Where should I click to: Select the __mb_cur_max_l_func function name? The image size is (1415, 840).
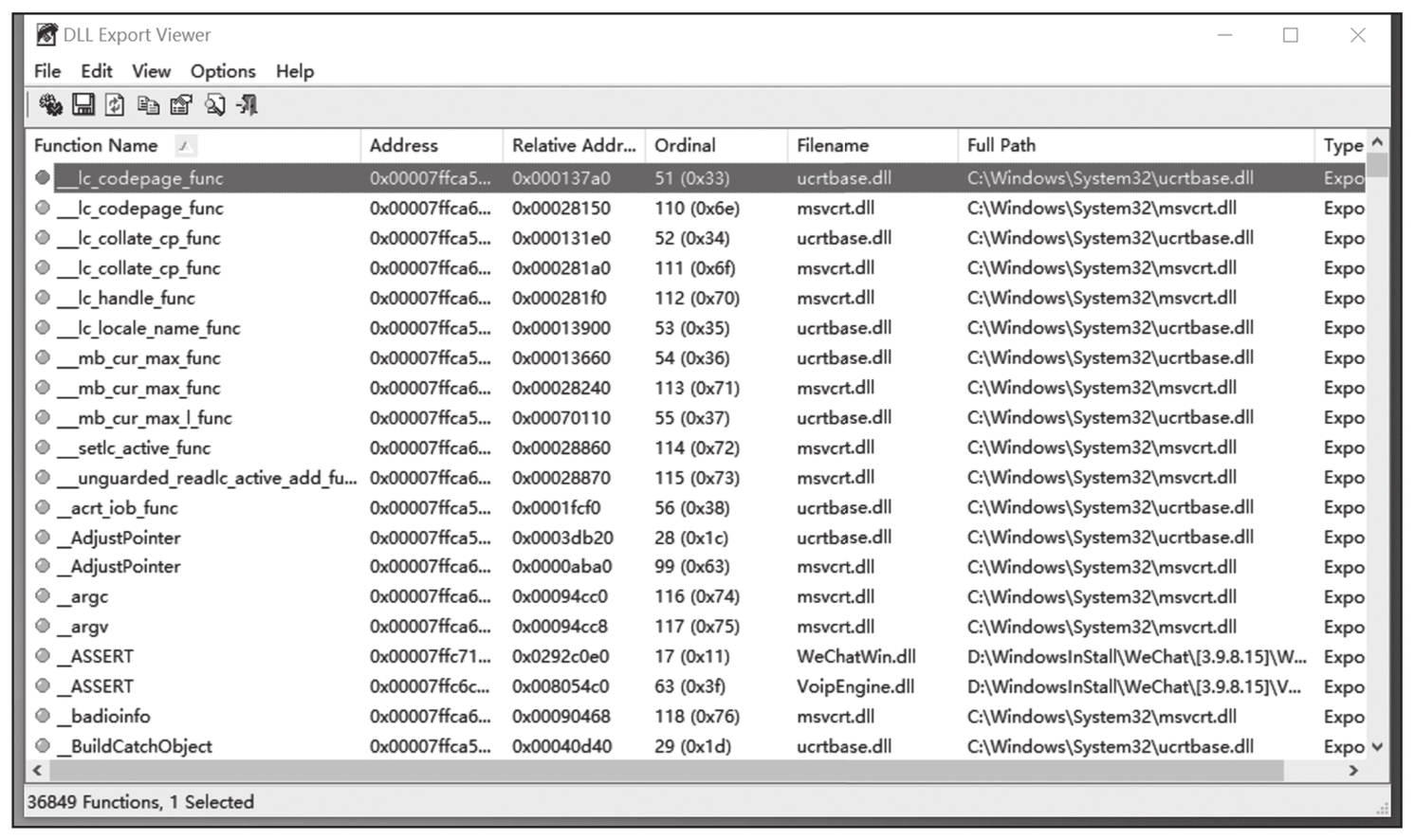[x=144, y=418]
